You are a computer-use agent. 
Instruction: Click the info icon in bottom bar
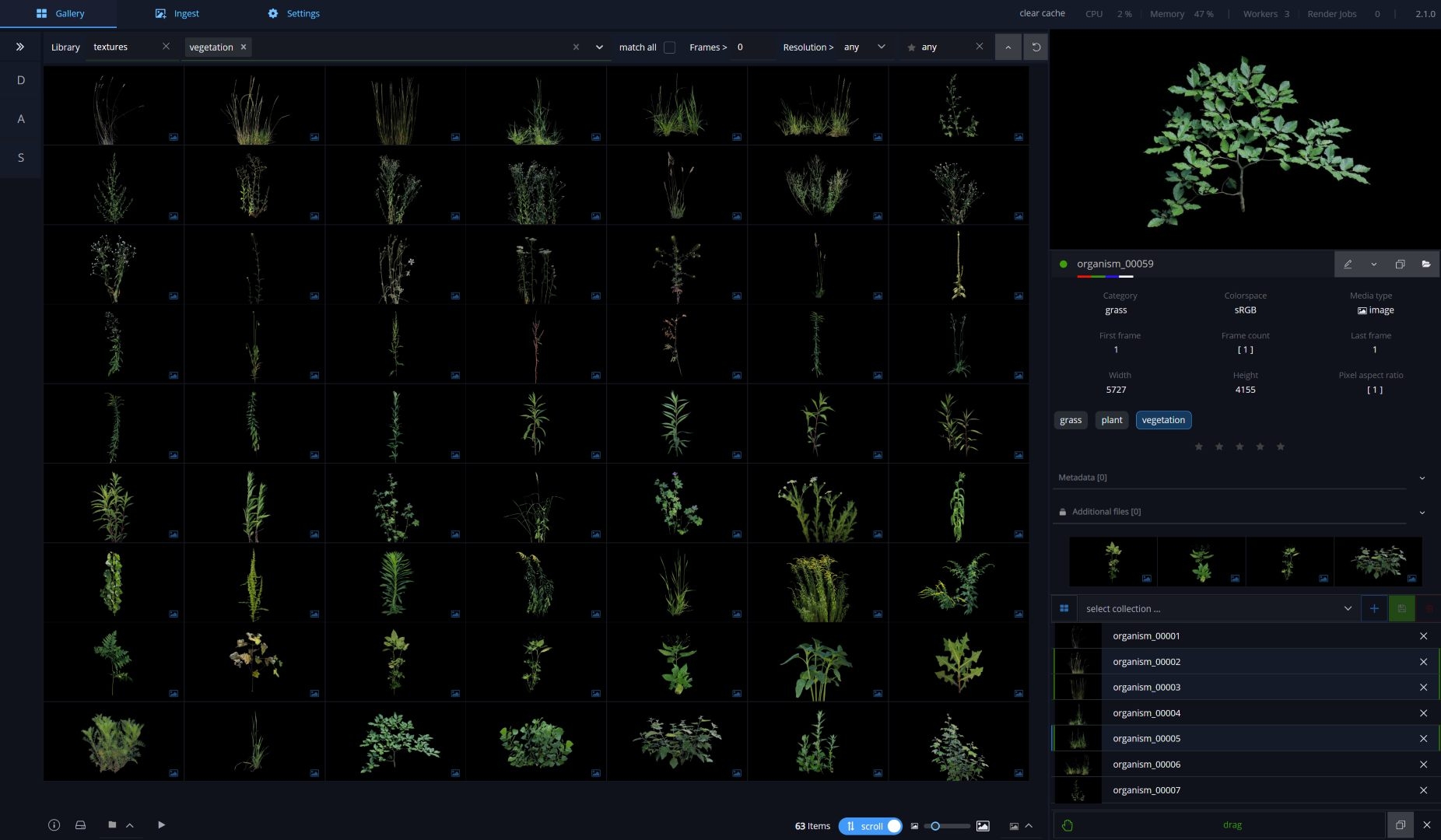point(54,825)
